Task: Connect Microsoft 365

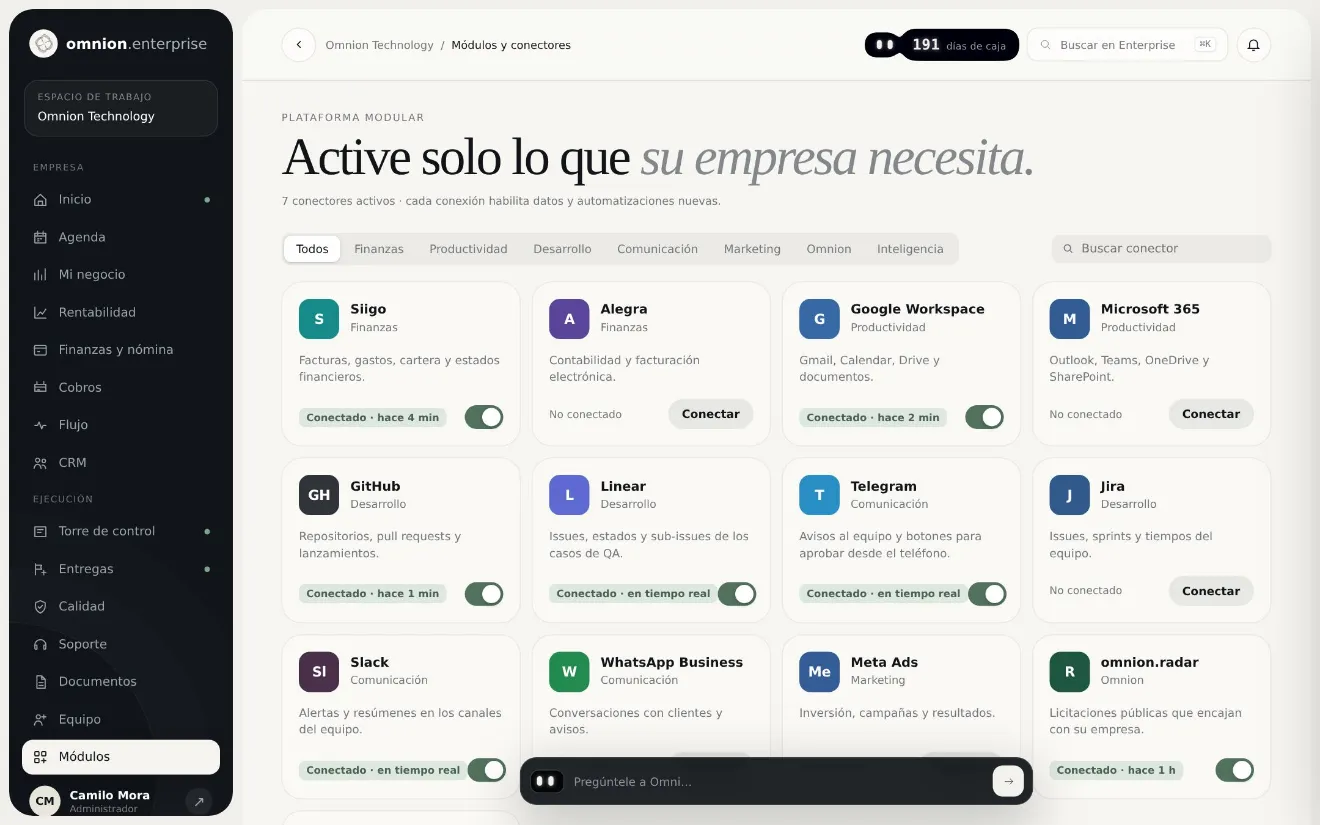Action: click(1211, 414)
